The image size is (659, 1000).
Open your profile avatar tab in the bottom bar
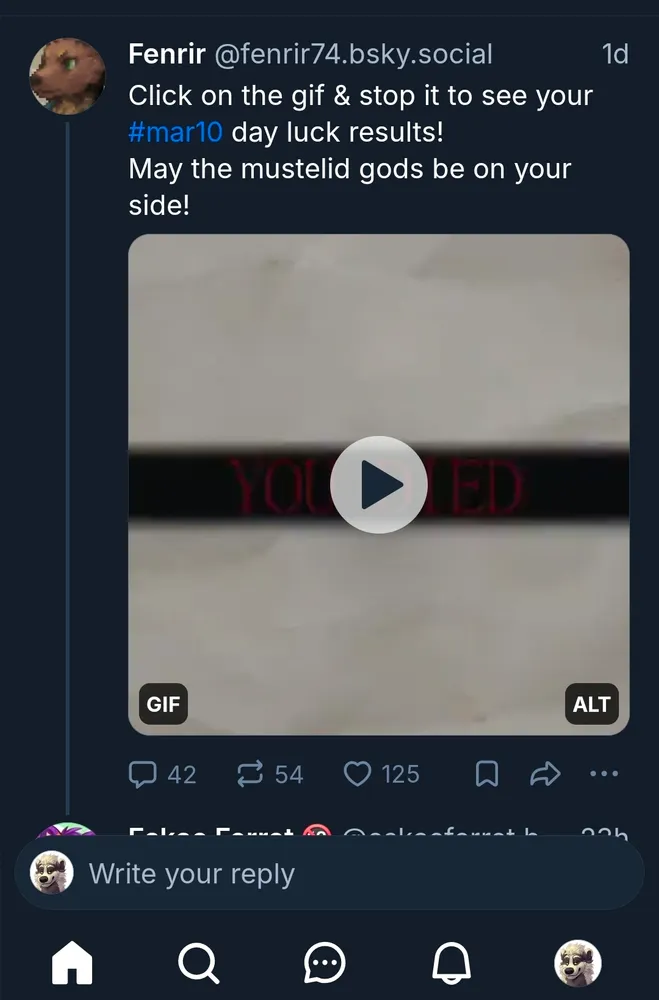(x=577, y=963)
